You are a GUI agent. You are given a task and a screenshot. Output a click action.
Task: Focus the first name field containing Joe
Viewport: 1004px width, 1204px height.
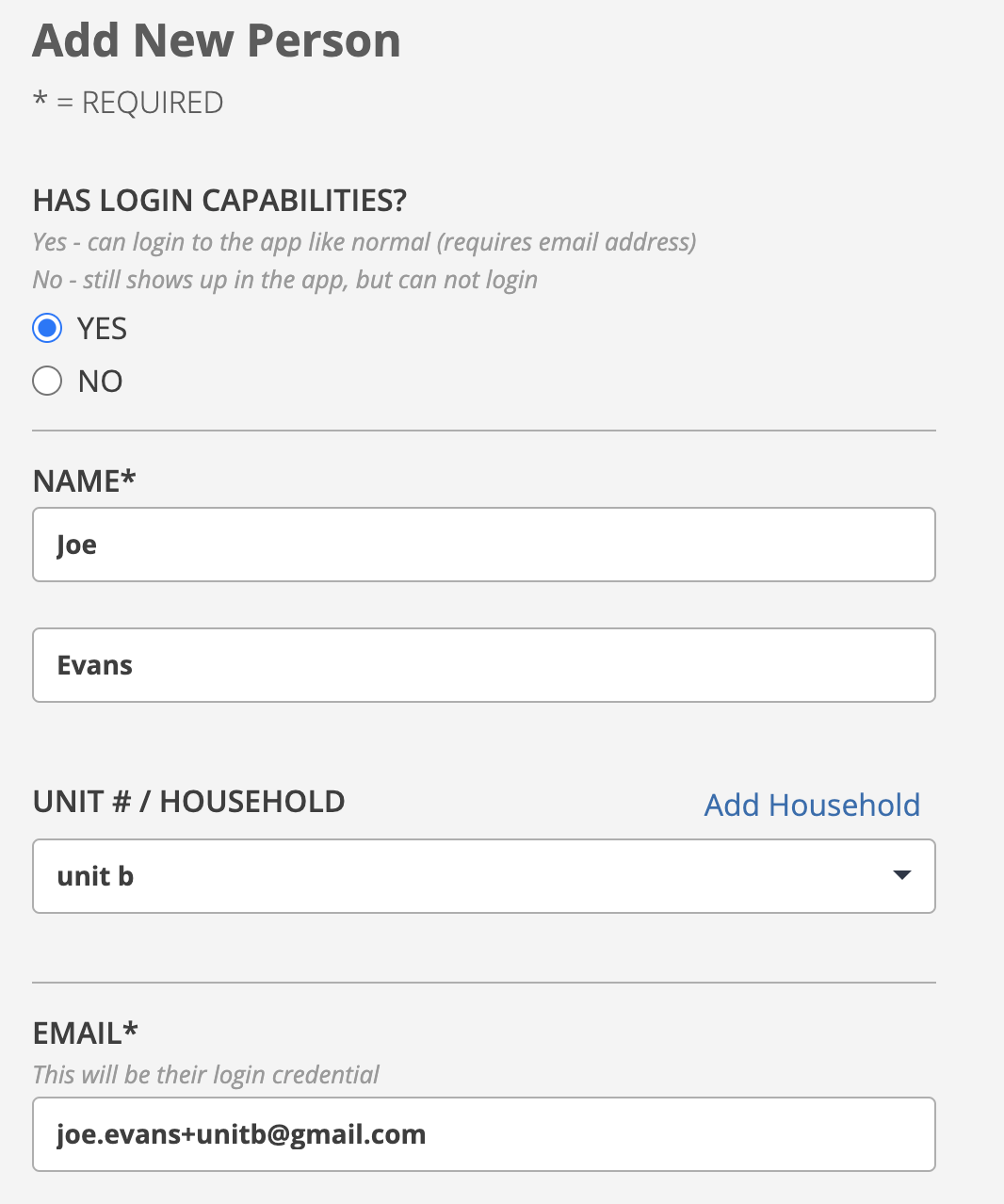pyautogui.click(x=484, y=545)
